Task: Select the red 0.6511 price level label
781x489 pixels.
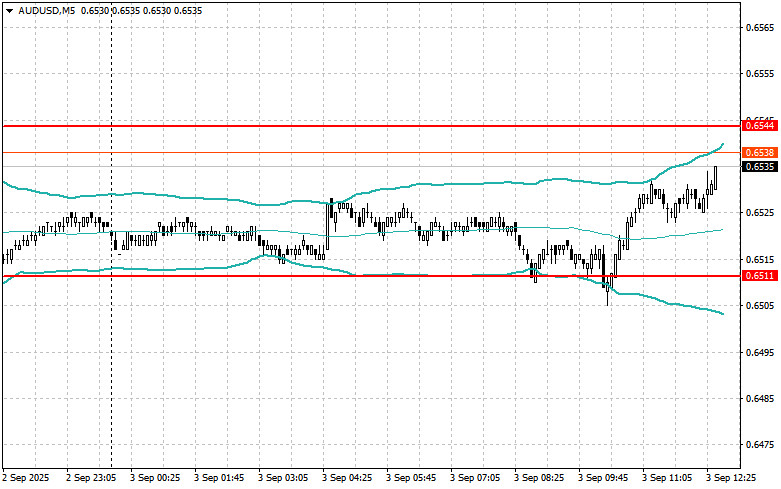Action: [760, 275]
